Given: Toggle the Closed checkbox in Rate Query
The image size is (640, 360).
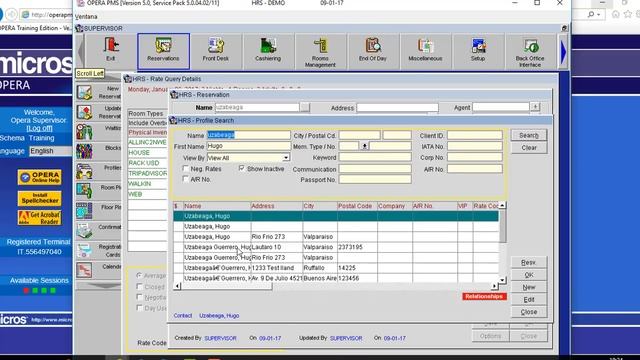Looking at the screenshot, I should point(139,287).
